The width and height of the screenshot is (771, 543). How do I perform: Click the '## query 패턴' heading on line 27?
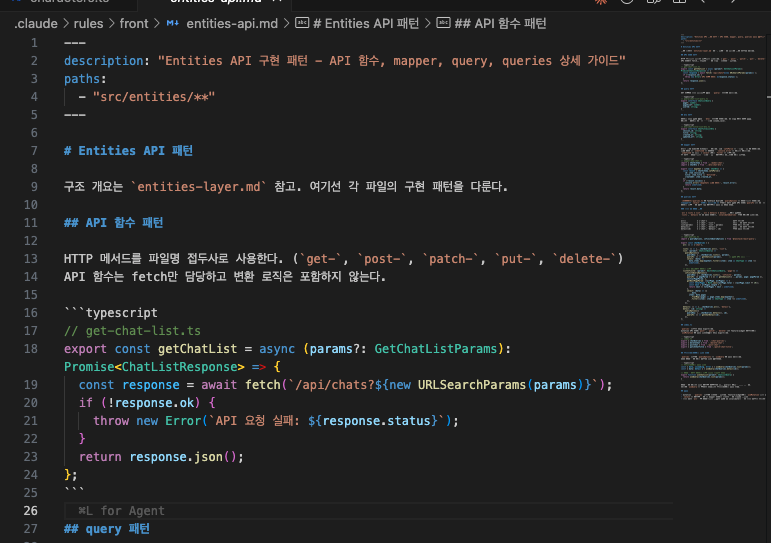click(x=107, y=529)
